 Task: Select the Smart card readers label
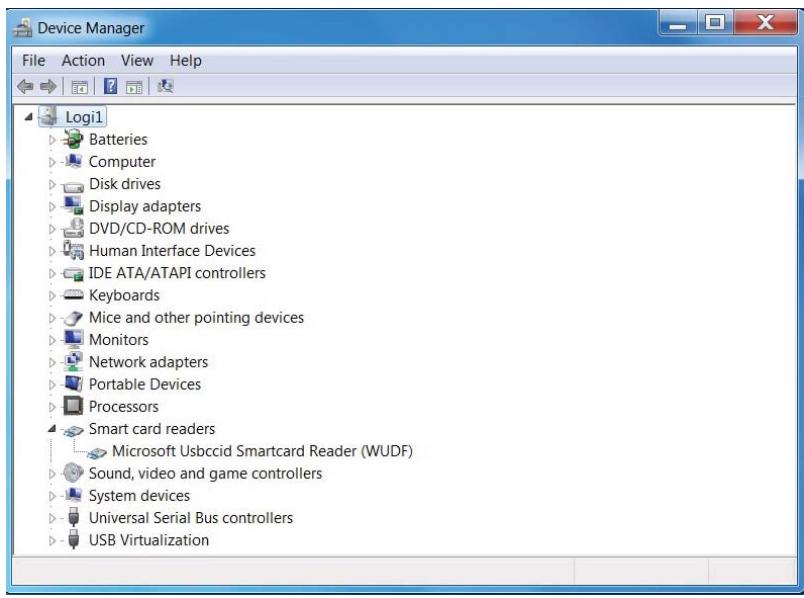pyautogui.click(x=152, y=429)
